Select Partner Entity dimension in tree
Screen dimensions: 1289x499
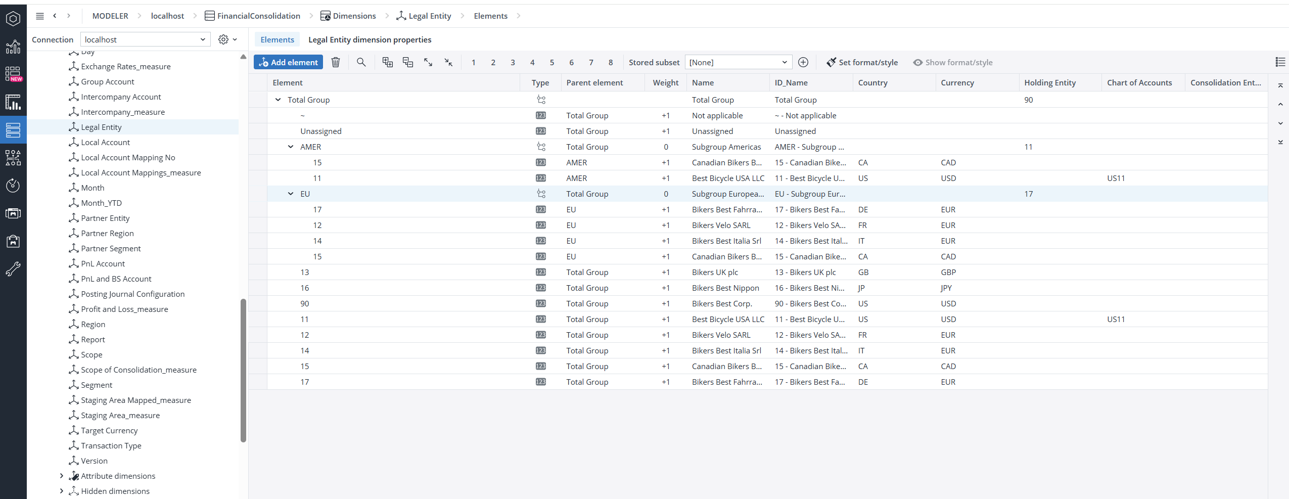point(105,218)
